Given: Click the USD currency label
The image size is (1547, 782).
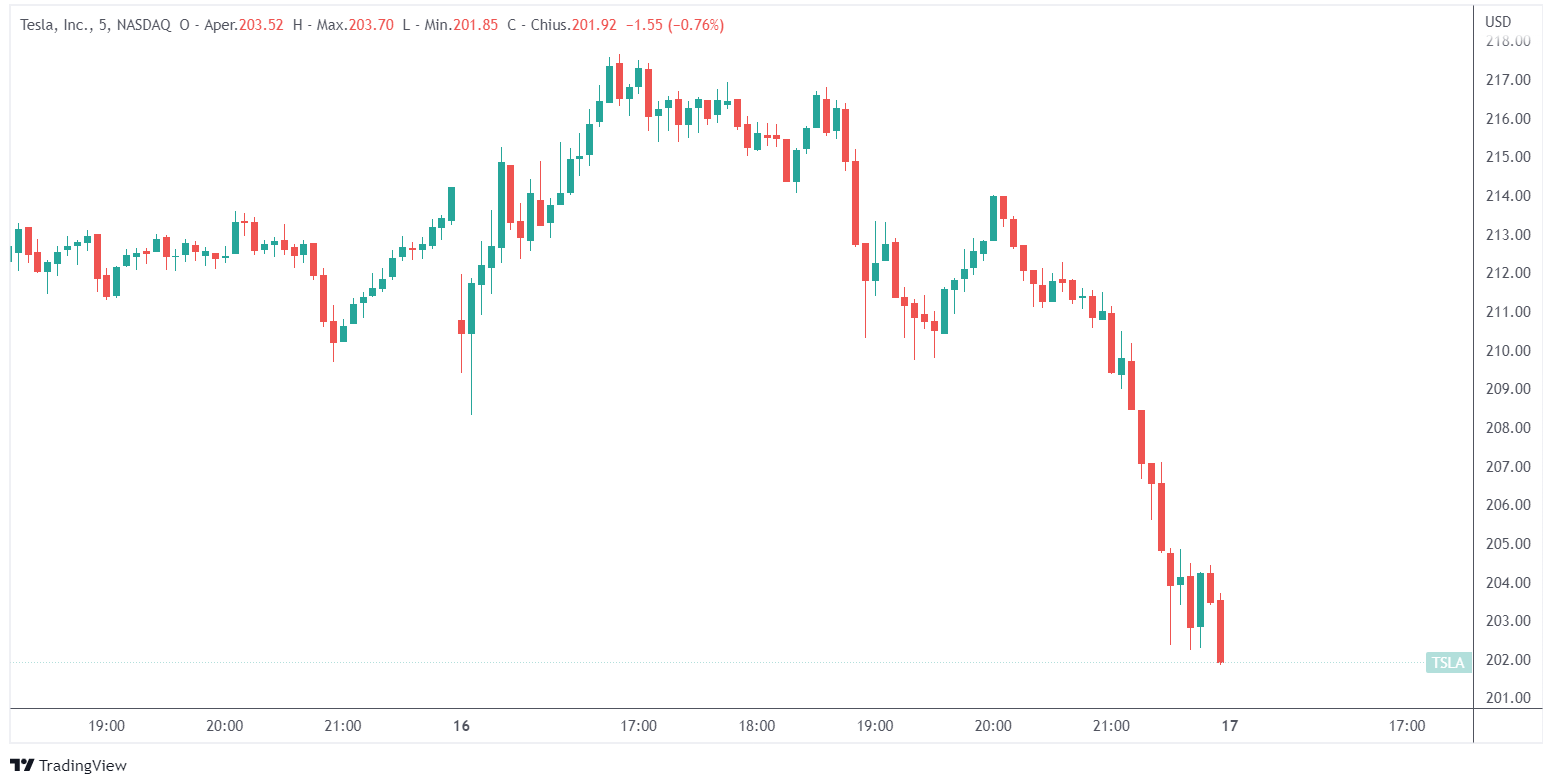Looking at the screenshot, I should point(1498,22).
